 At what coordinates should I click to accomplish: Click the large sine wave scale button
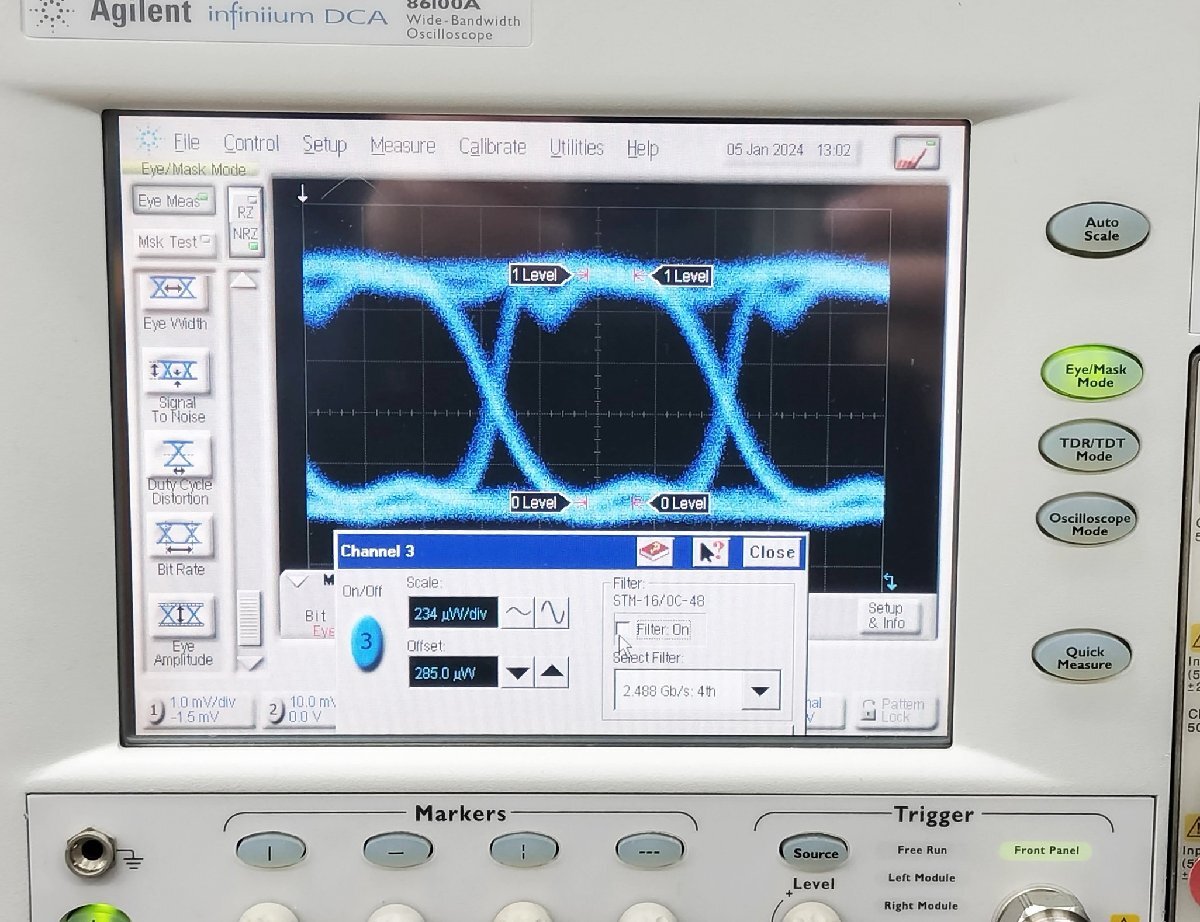coord(552,612)
